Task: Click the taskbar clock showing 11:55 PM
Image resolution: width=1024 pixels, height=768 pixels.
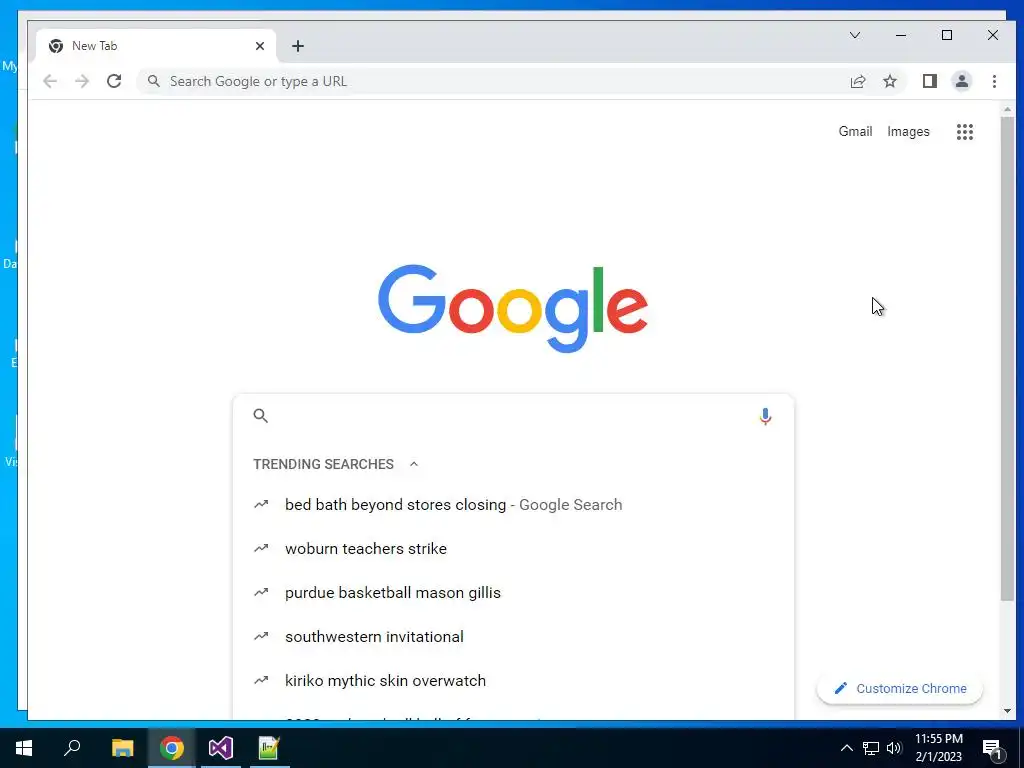Action: click(x=938, y=748)
